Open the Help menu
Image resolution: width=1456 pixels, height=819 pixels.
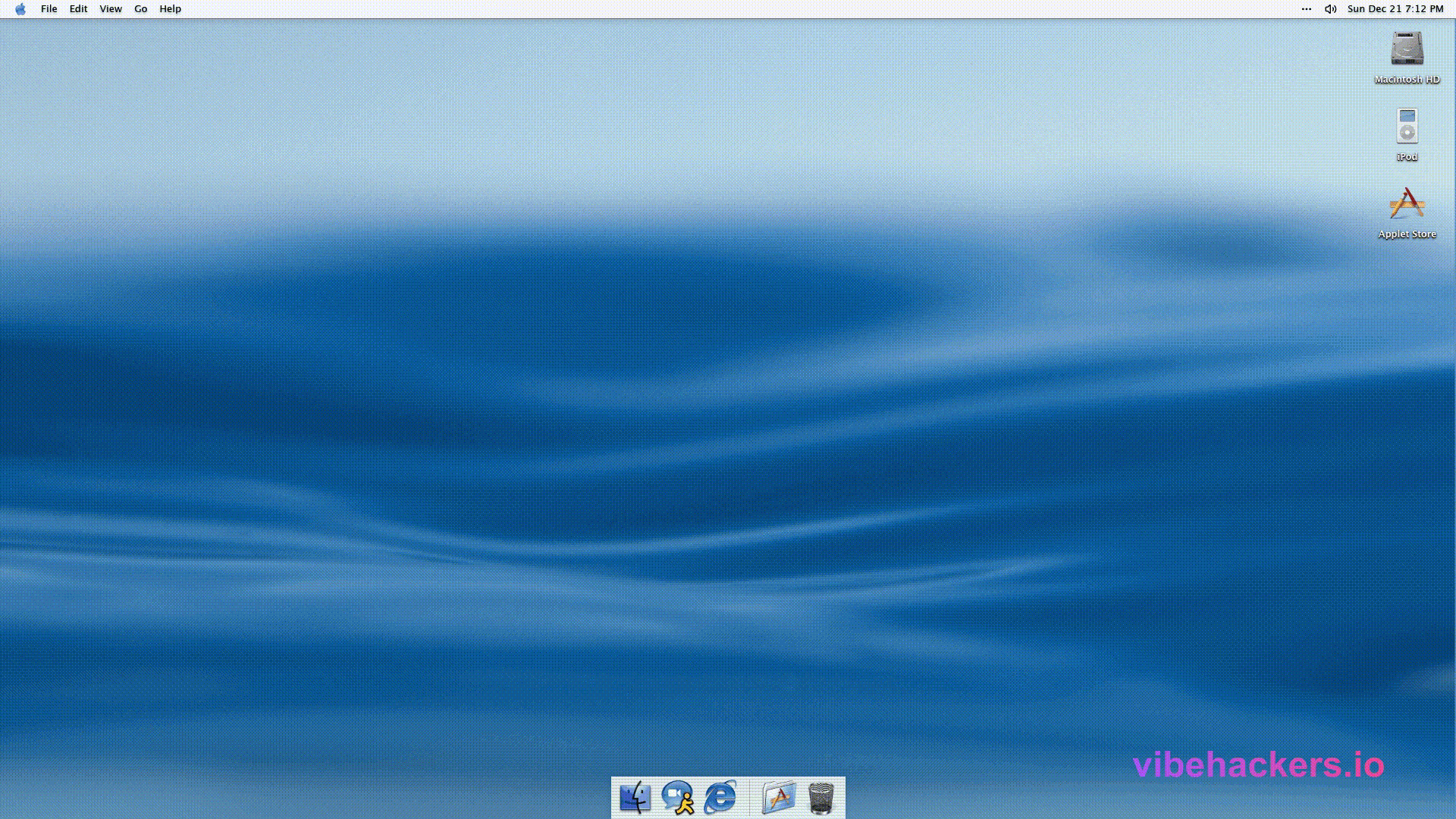tap(170, 9)
